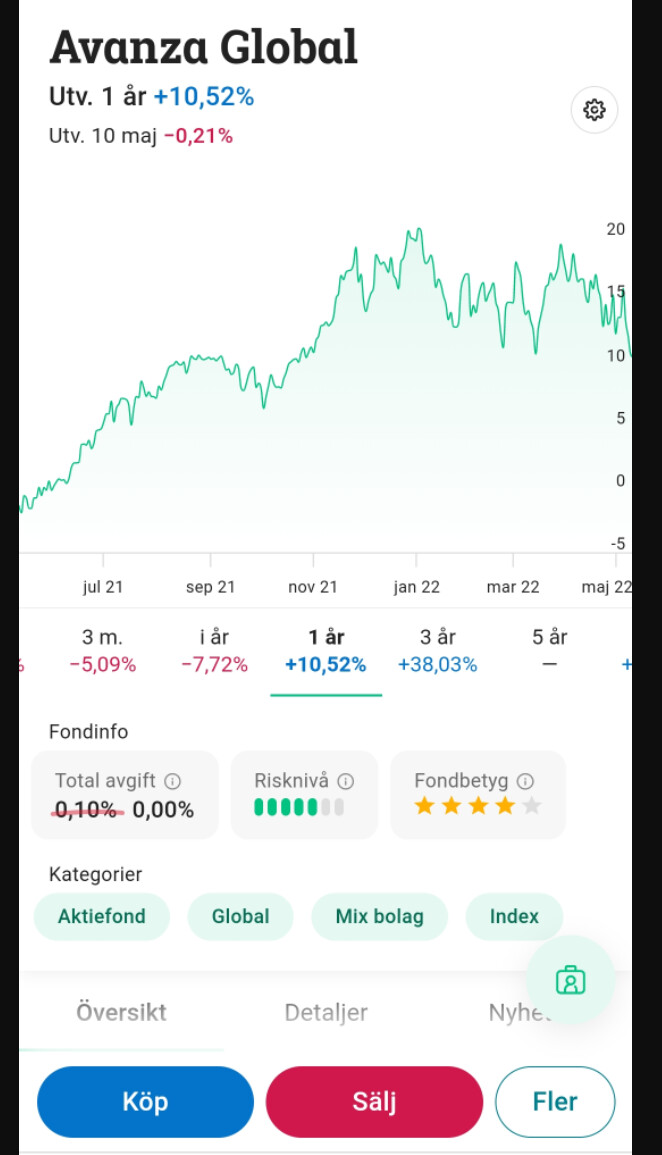Select the 5 år time period
Image resolution: width=662 pixels, height=1155 pixels.
pos(549,651)
